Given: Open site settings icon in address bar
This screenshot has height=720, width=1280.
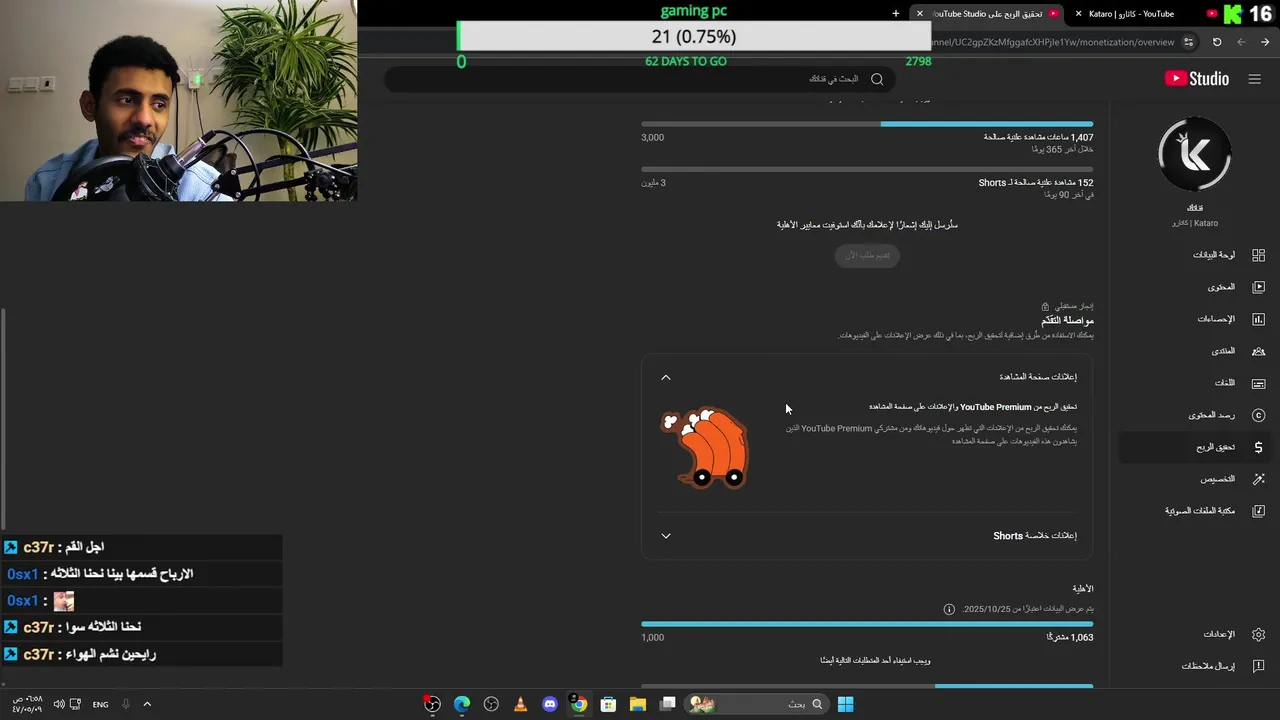Looking at the screenshot, I should (x=1188, y=42).
